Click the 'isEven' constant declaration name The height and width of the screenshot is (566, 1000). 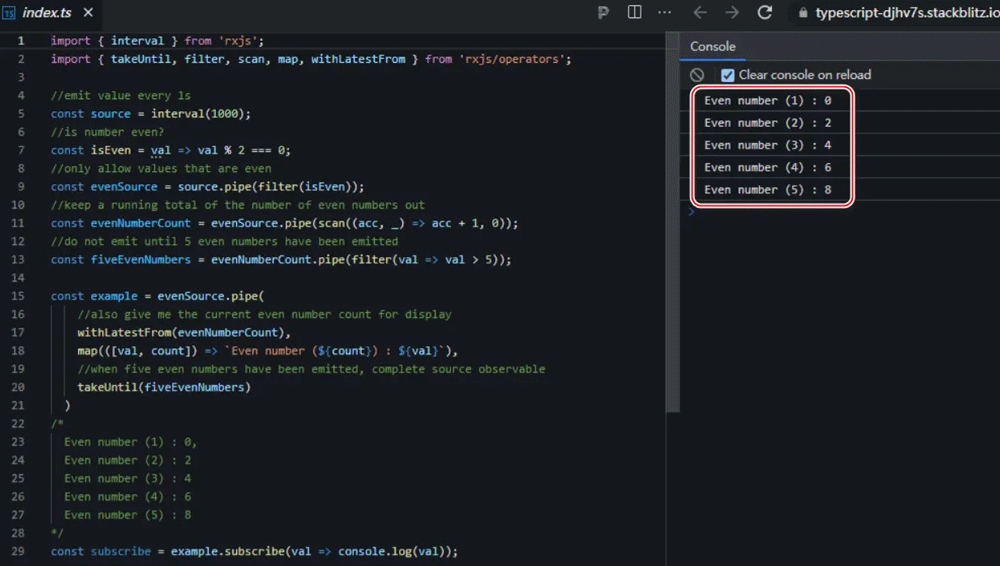coord(110,150)
